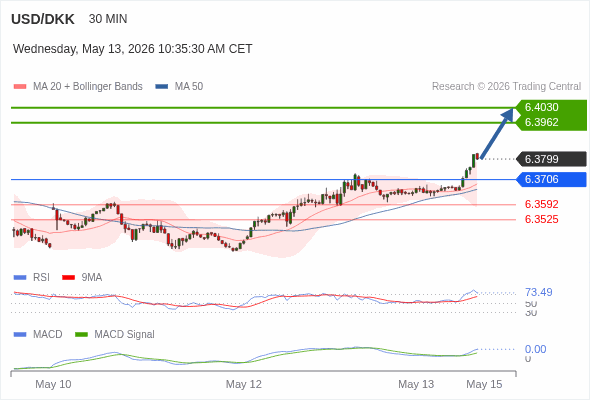Click the May 10 date axis marker
590x400 pixels.
click(x=53, y=384)
